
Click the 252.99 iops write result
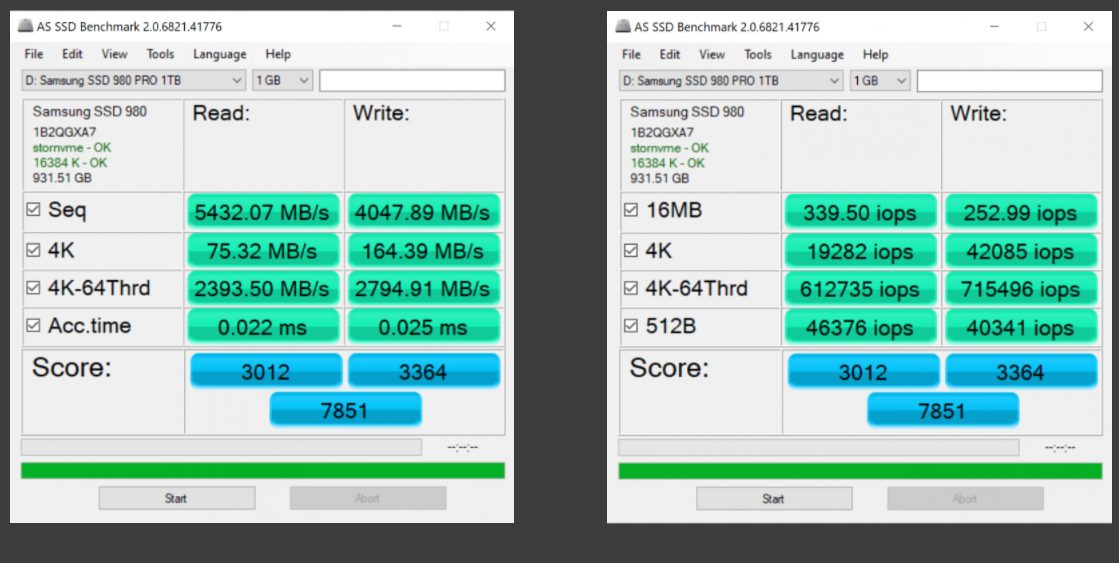[1021, 212]
